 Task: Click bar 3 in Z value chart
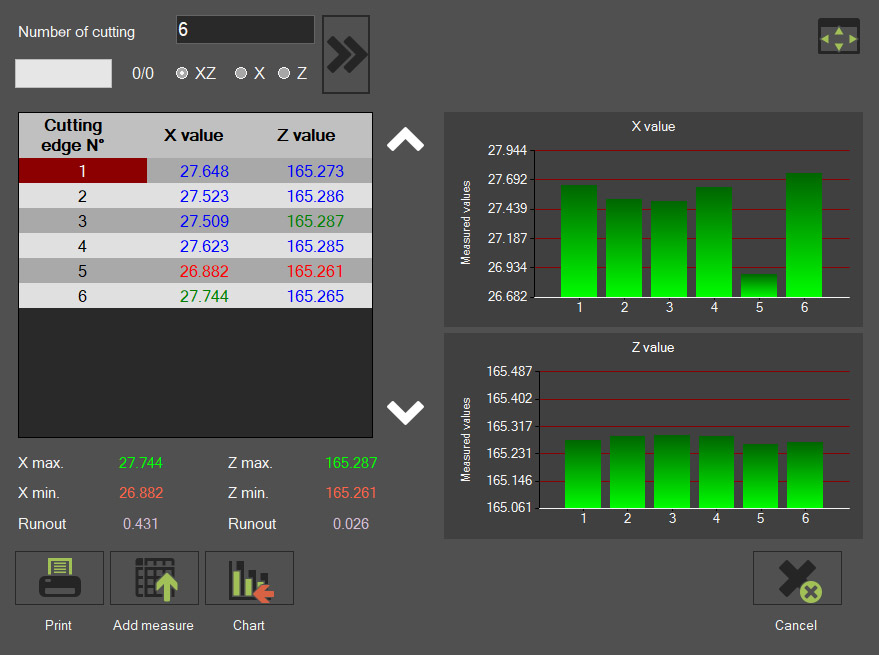pyautogui.click(x=672, y=472)
